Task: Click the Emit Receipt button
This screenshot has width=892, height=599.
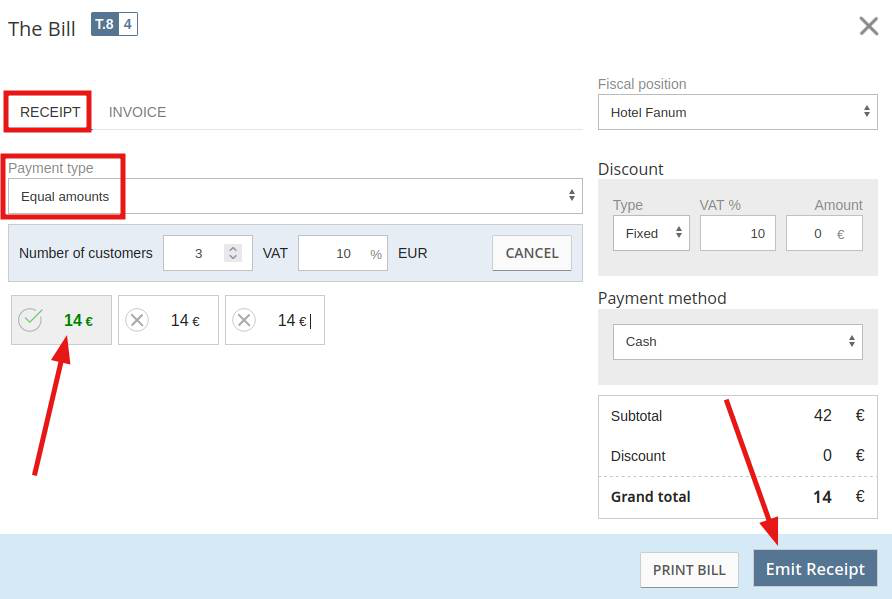Action: (815, 568)
